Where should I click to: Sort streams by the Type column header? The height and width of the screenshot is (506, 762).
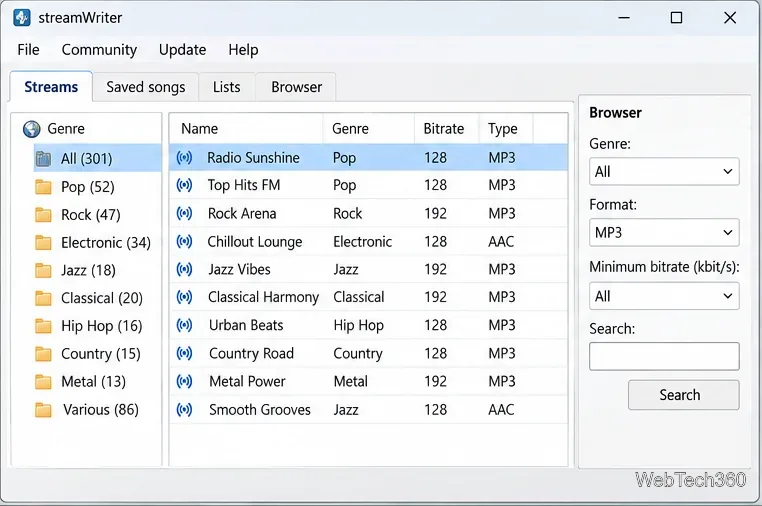(506, 129)
